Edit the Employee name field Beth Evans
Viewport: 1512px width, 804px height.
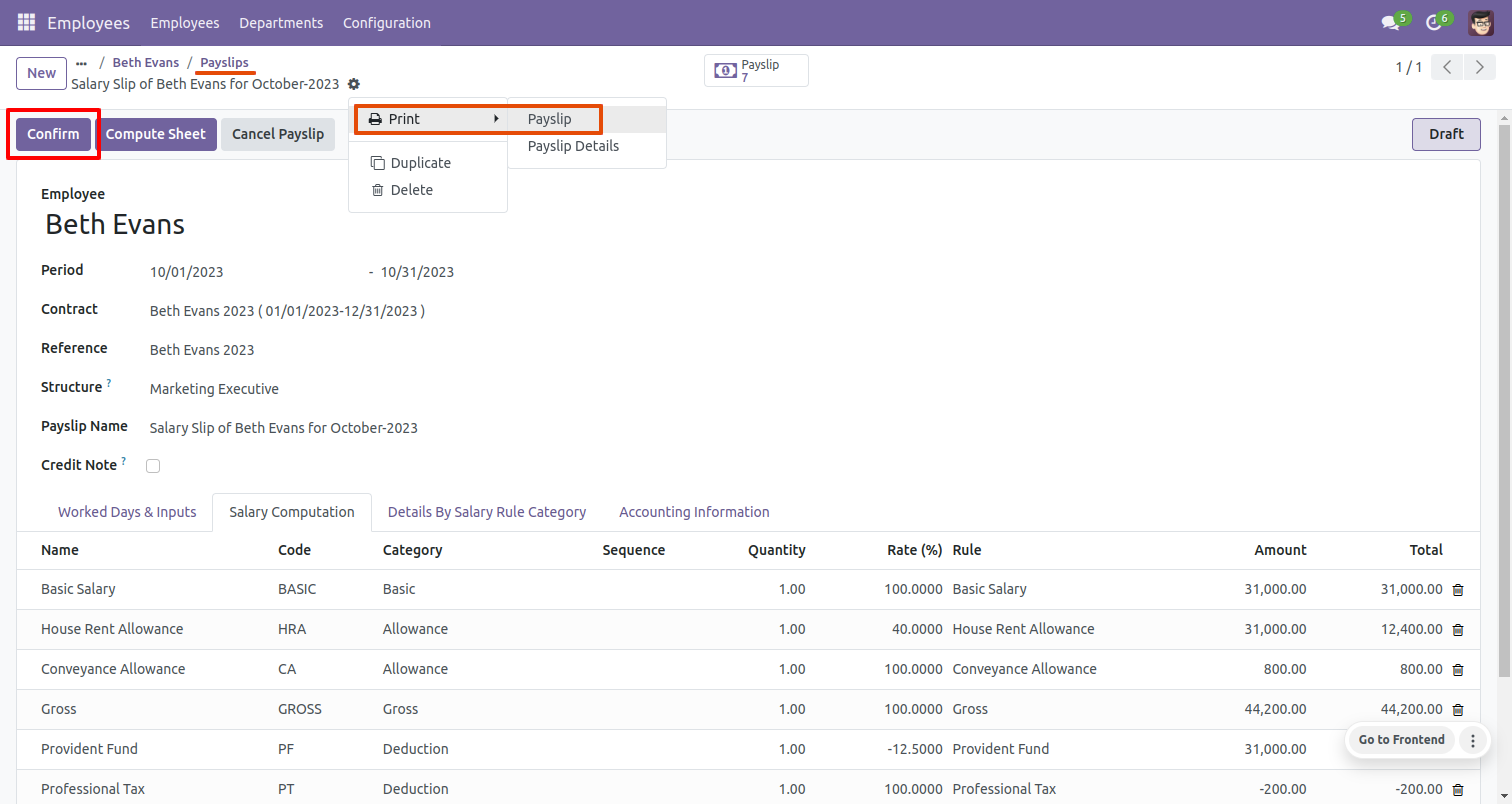tap(115, 224)
